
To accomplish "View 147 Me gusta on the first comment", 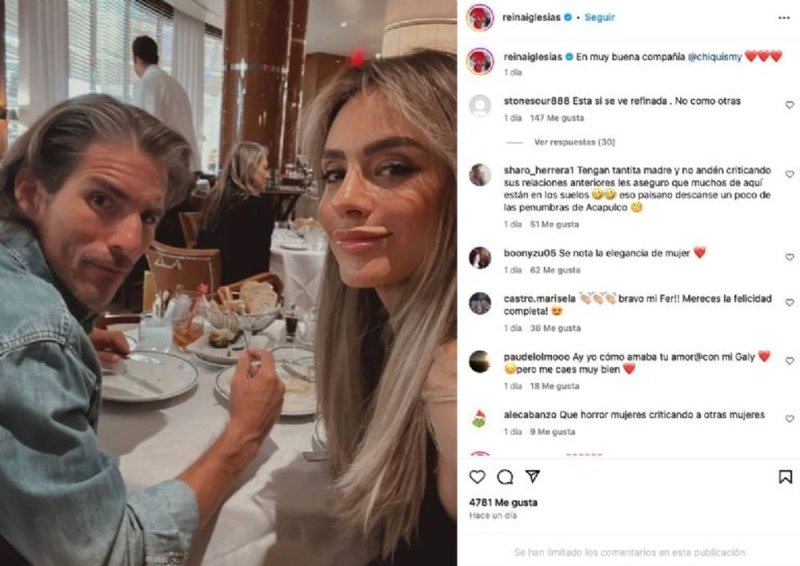I will tap(557, 118).
